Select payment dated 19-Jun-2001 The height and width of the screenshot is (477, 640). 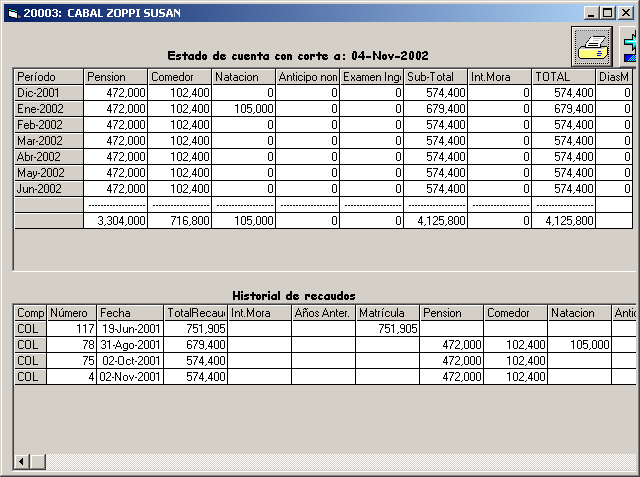(x=130, y=329)
